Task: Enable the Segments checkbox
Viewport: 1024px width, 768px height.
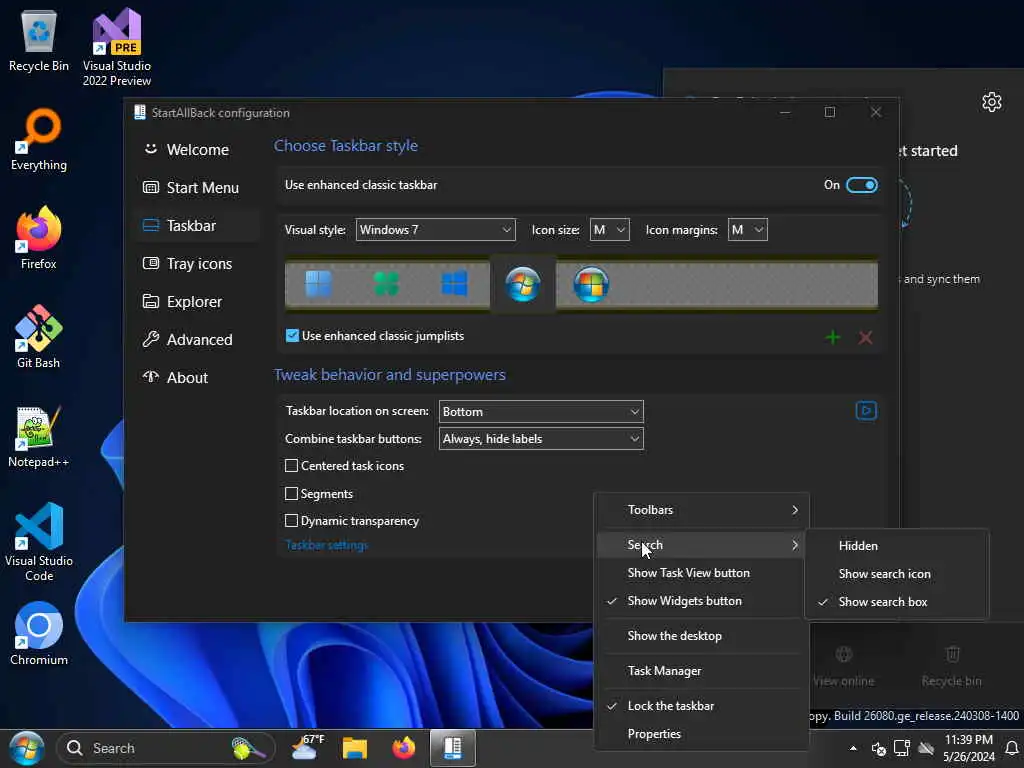Action: pos(291,494)
